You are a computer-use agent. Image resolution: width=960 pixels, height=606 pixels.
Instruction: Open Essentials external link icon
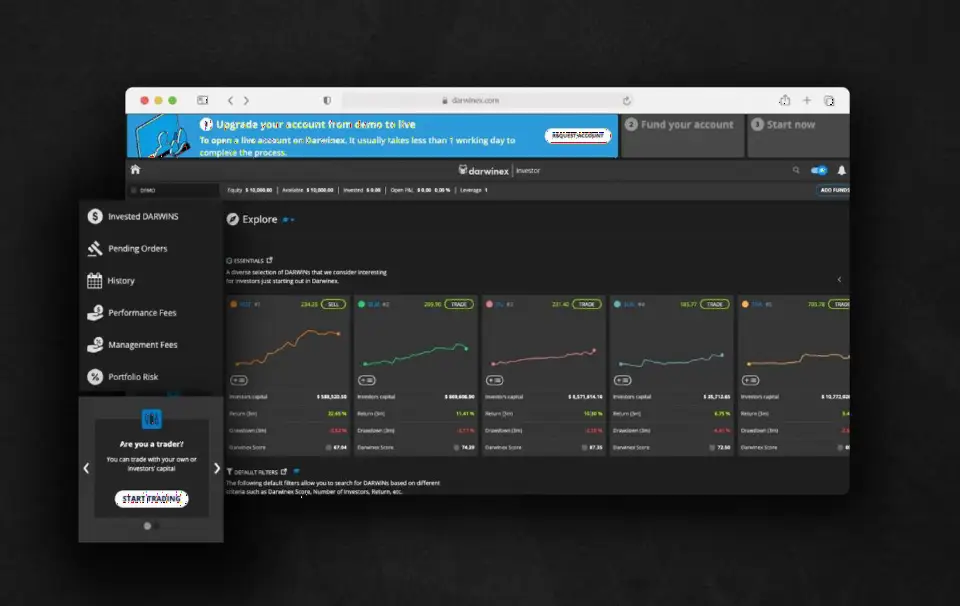coord(269,260)
